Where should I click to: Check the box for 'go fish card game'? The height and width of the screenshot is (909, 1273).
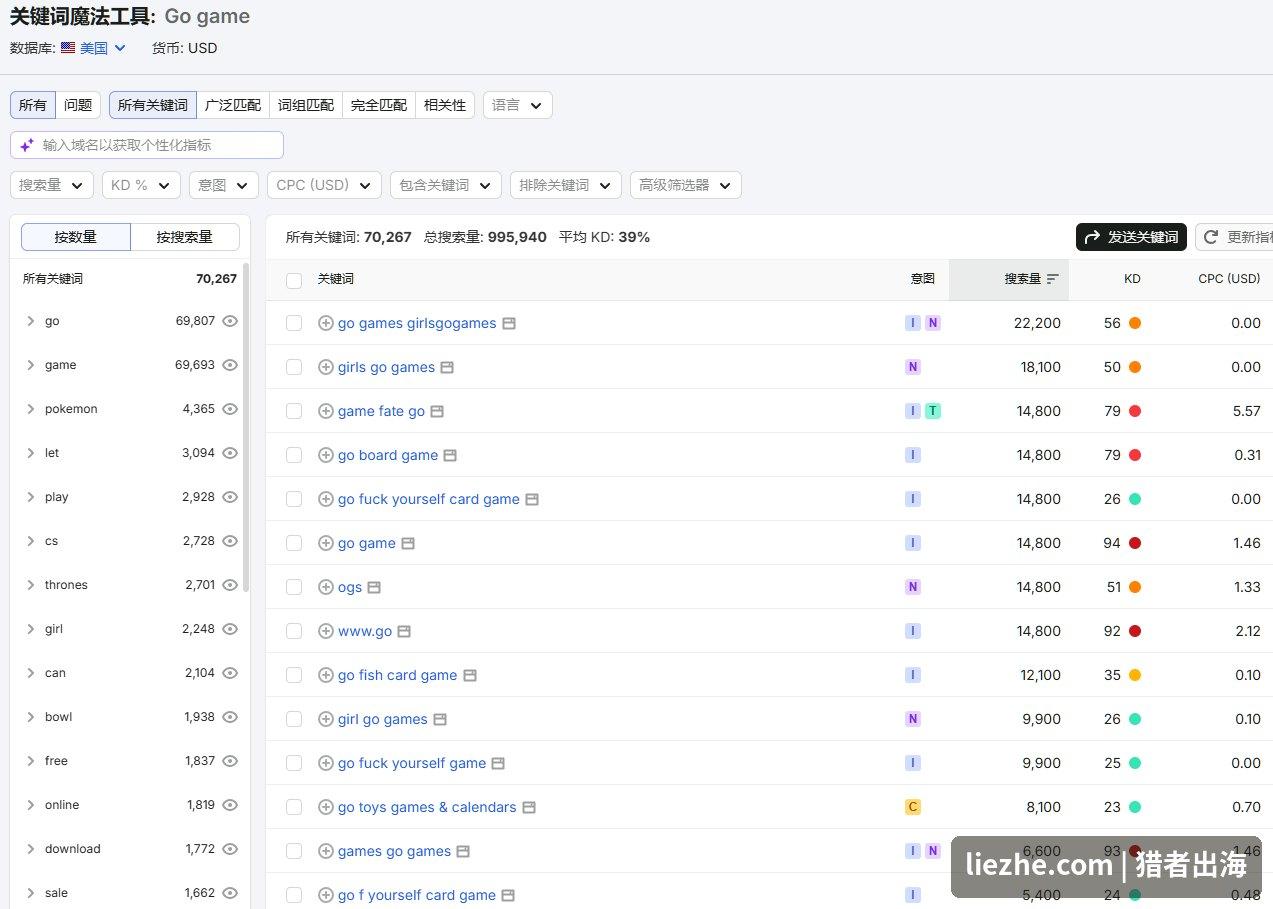[x=294, y=675]
